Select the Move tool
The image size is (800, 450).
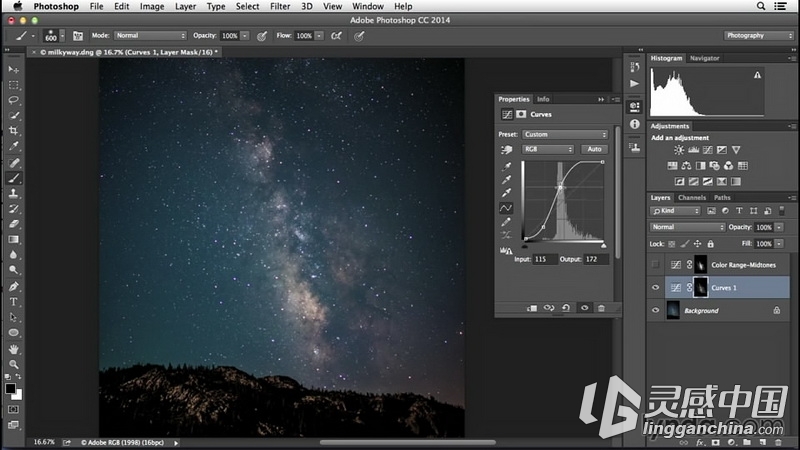pos(14,69)
